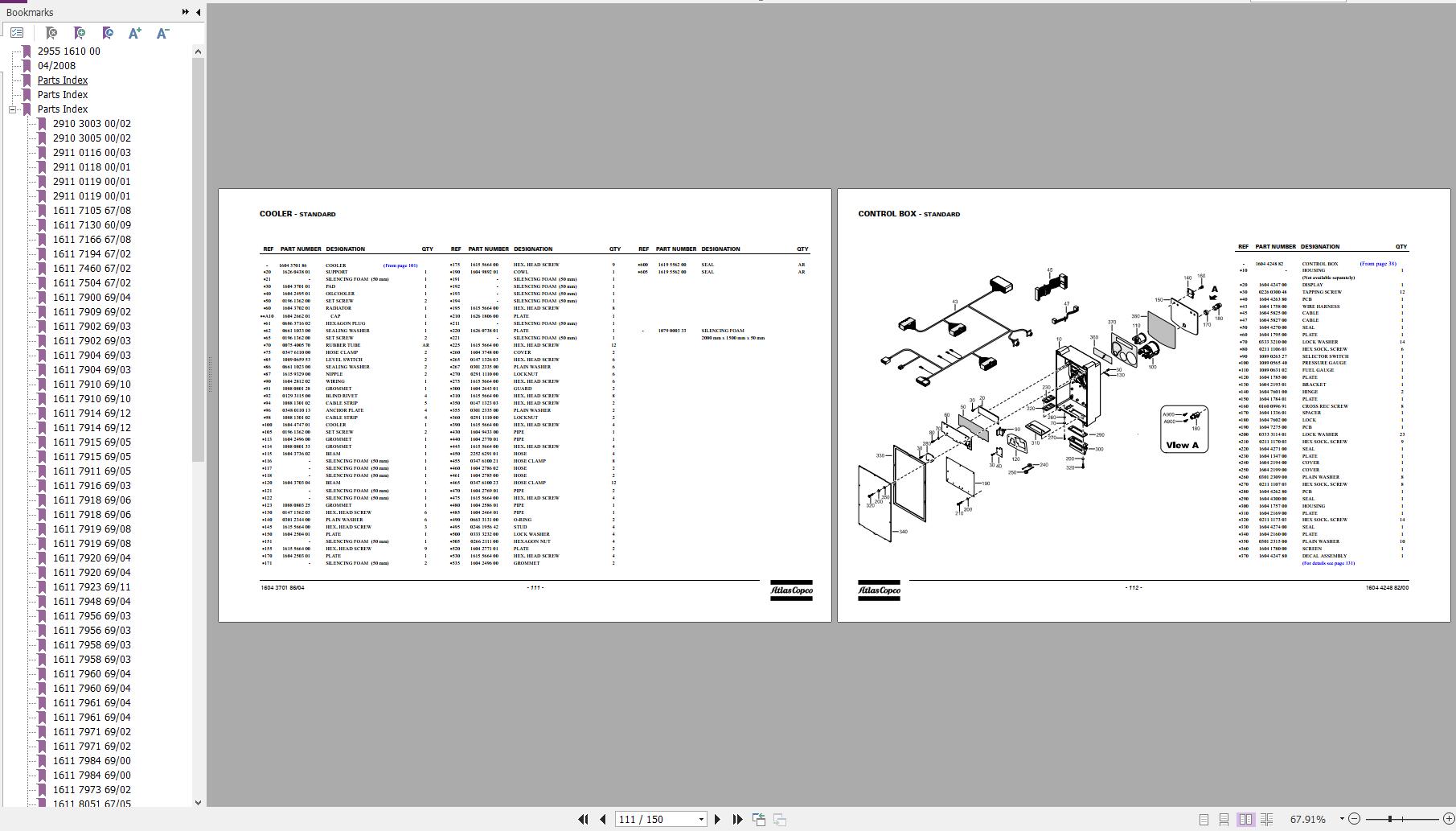Follow the 'From page 38' link
Image resolution: width=1456 pixels, height=831 pixels.
click(1378, 264)
